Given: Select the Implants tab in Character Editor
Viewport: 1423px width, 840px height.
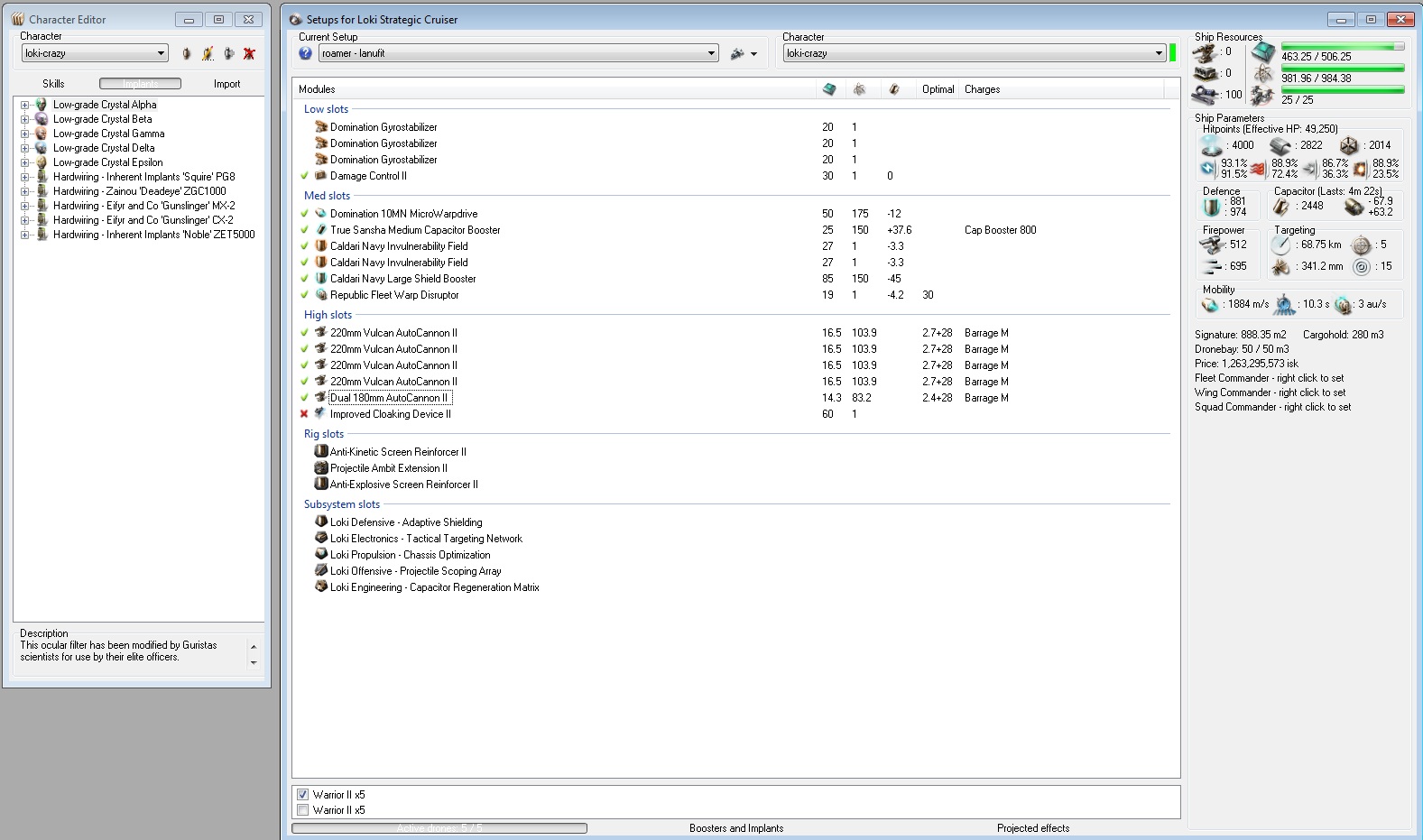Looking at the screenshot, I should click(x=140, y=84).
